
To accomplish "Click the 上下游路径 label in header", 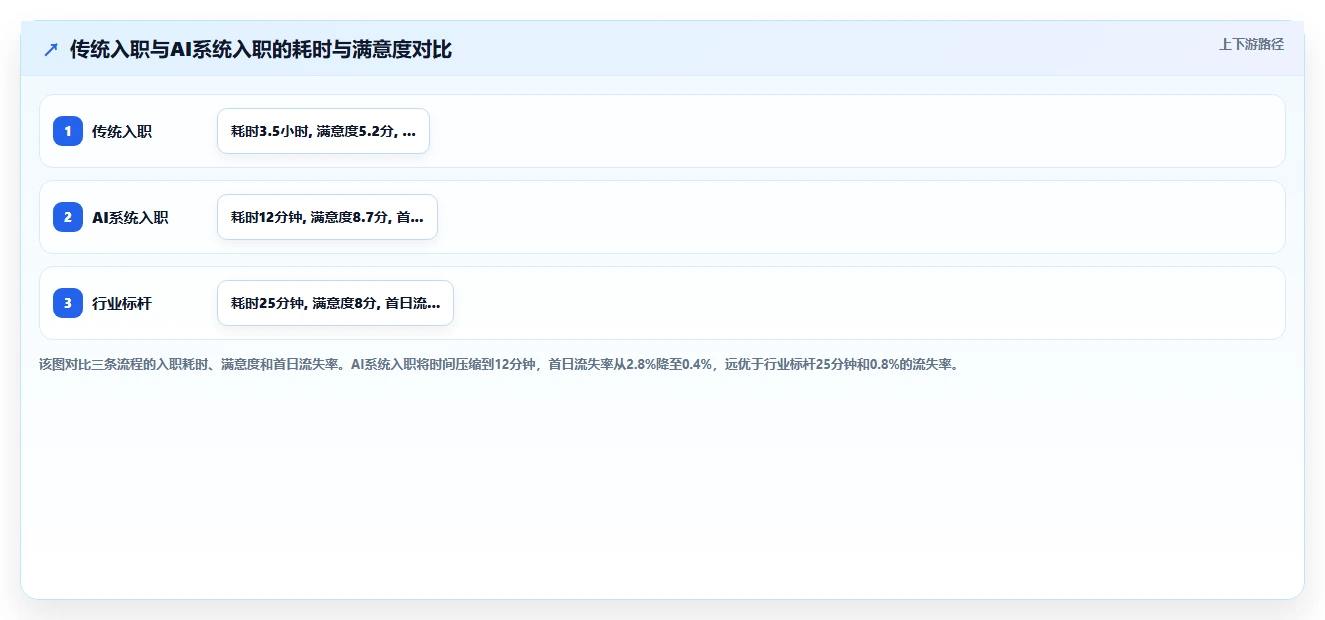I will point(1251,44).
